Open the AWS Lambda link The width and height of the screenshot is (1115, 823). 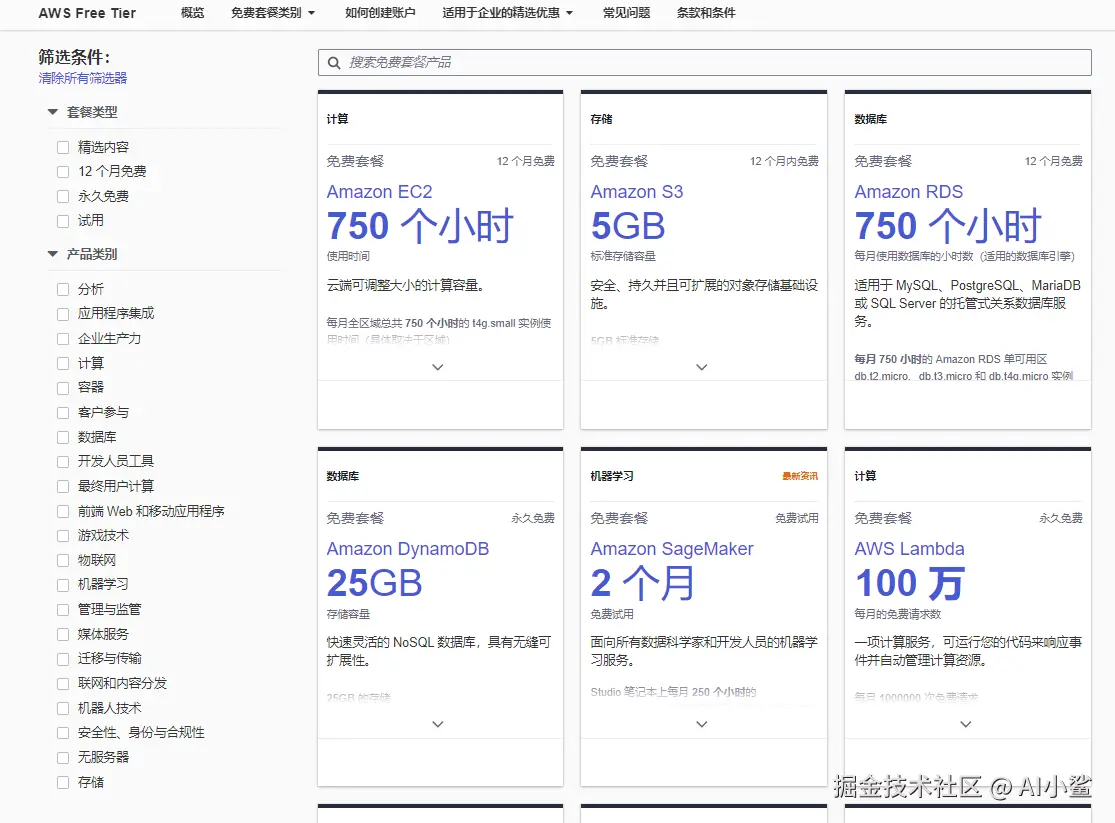pyautogui.click(x=909, y=549)
